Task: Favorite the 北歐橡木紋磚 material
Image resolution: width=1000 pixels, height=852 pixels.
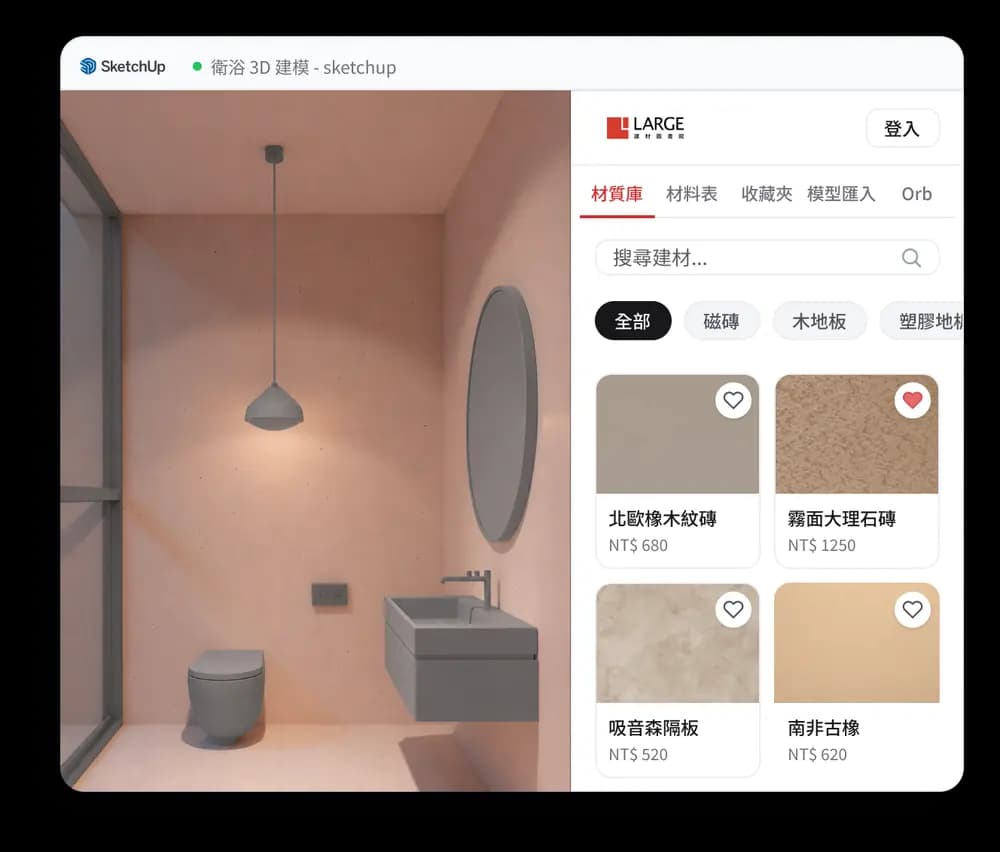Action: (x=733, y=400)
